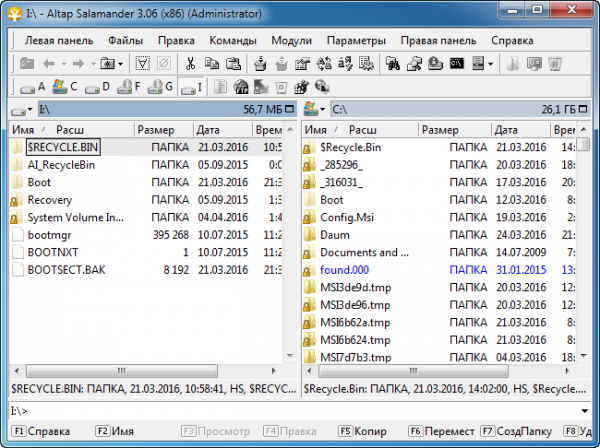This screenshot has height=448, width=600.
Task: Click the Select files triangle icon
Action: [142, 64]
